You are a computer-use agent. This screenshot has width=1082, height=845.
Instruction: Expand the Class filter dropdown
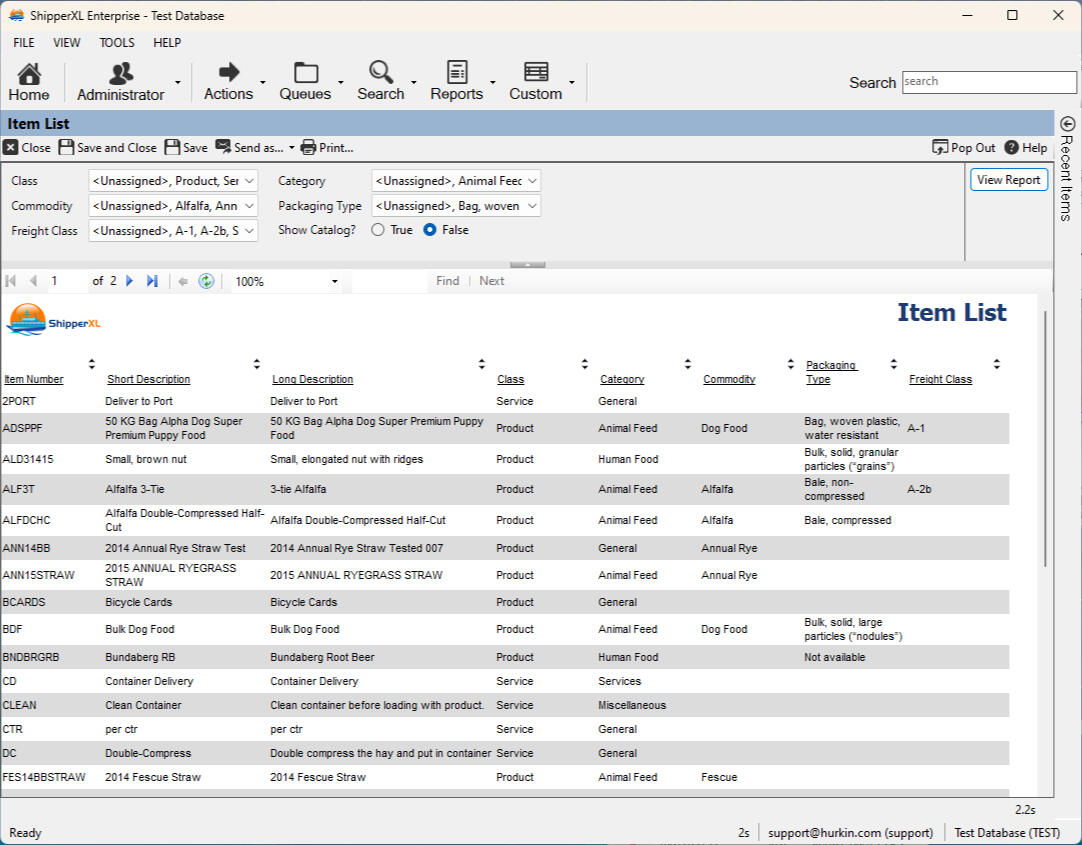(249, 181)
